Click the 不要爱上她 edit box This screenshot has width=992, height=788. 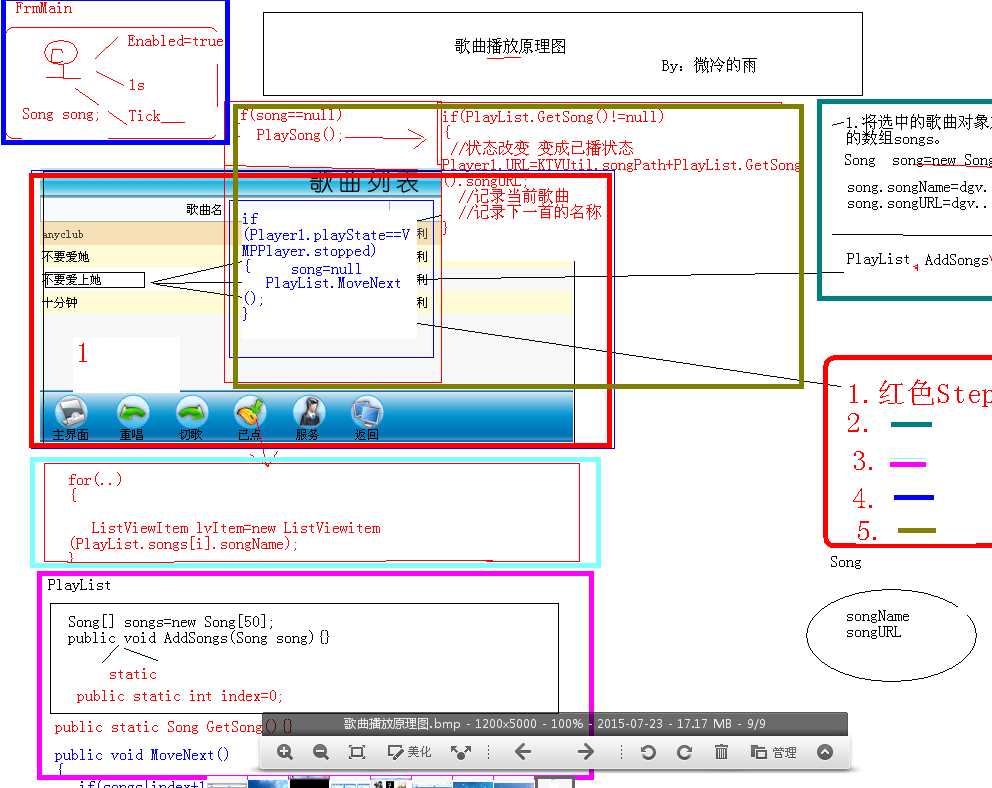coord(94,280)
